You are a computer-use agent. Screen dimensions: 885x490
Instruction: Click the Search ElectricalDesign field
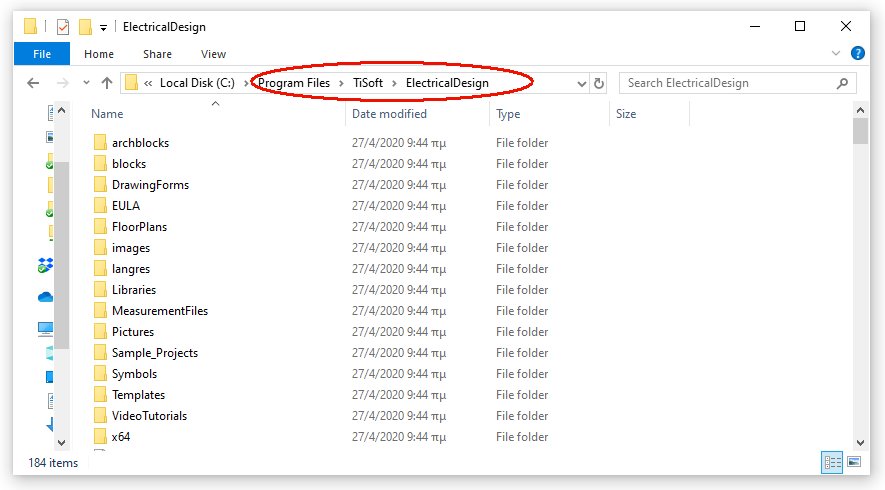coord(730,83)
